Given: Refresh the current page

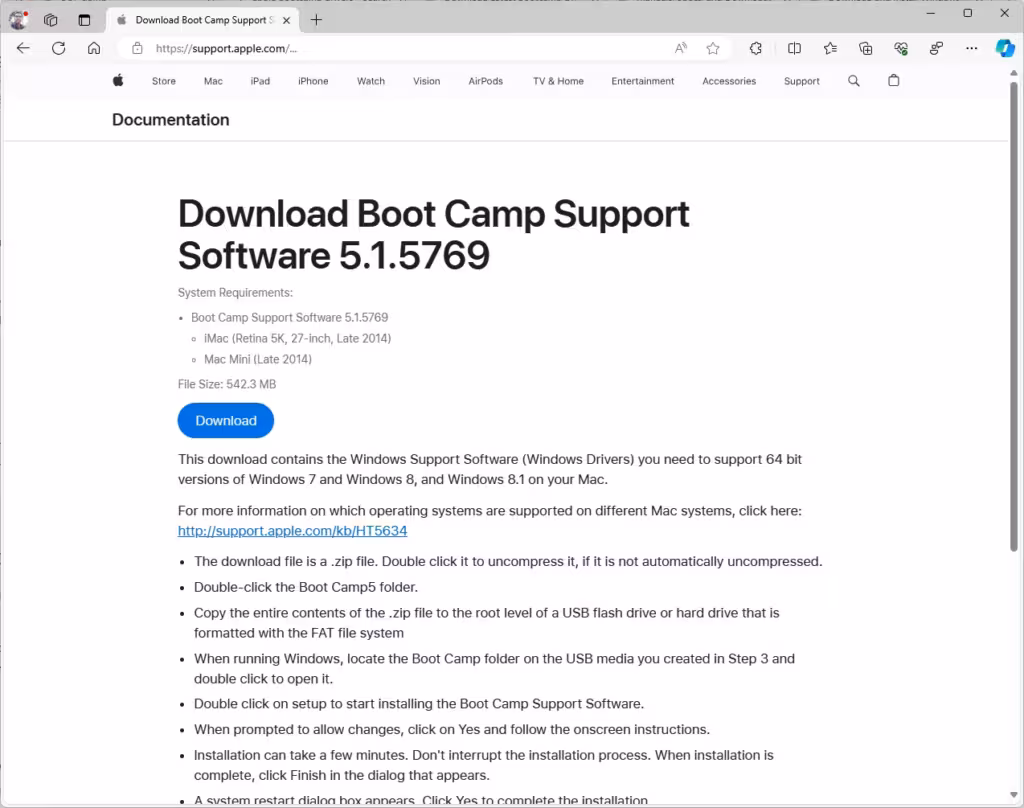Looking at the screenshot, I should pos(59,48).
